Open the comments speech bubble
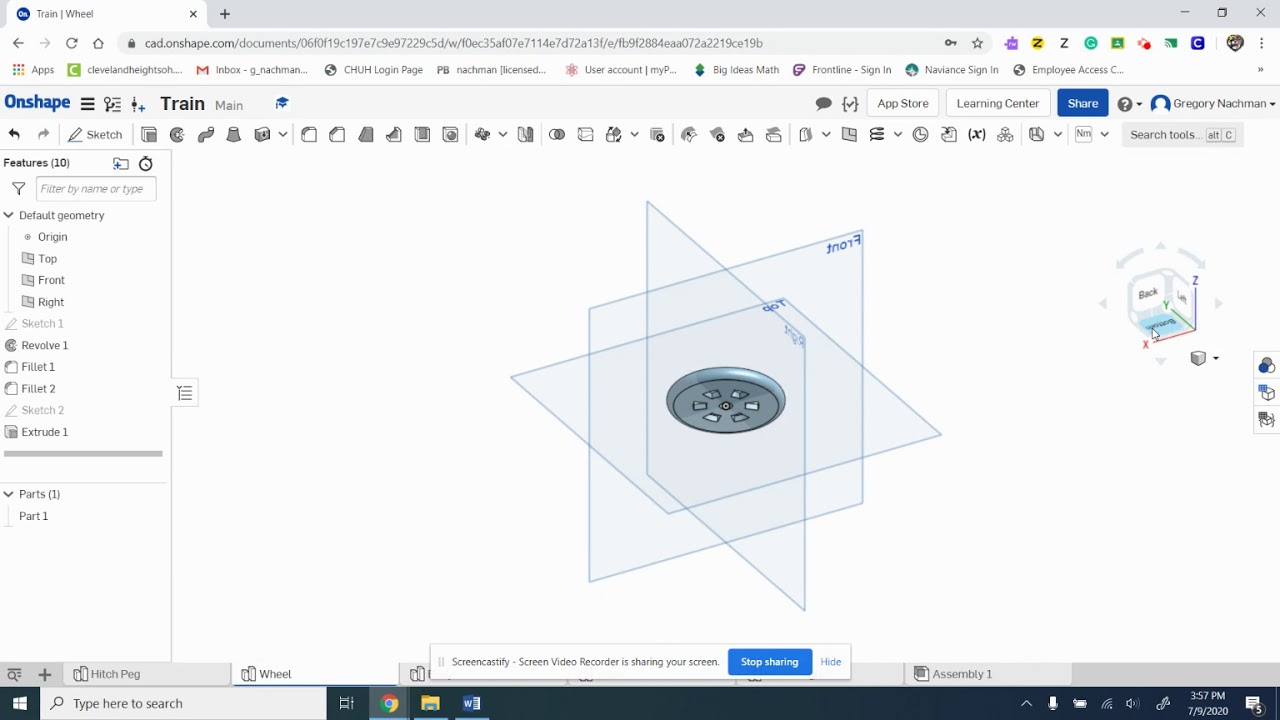The image size is (1280, 720). point(824,104)
